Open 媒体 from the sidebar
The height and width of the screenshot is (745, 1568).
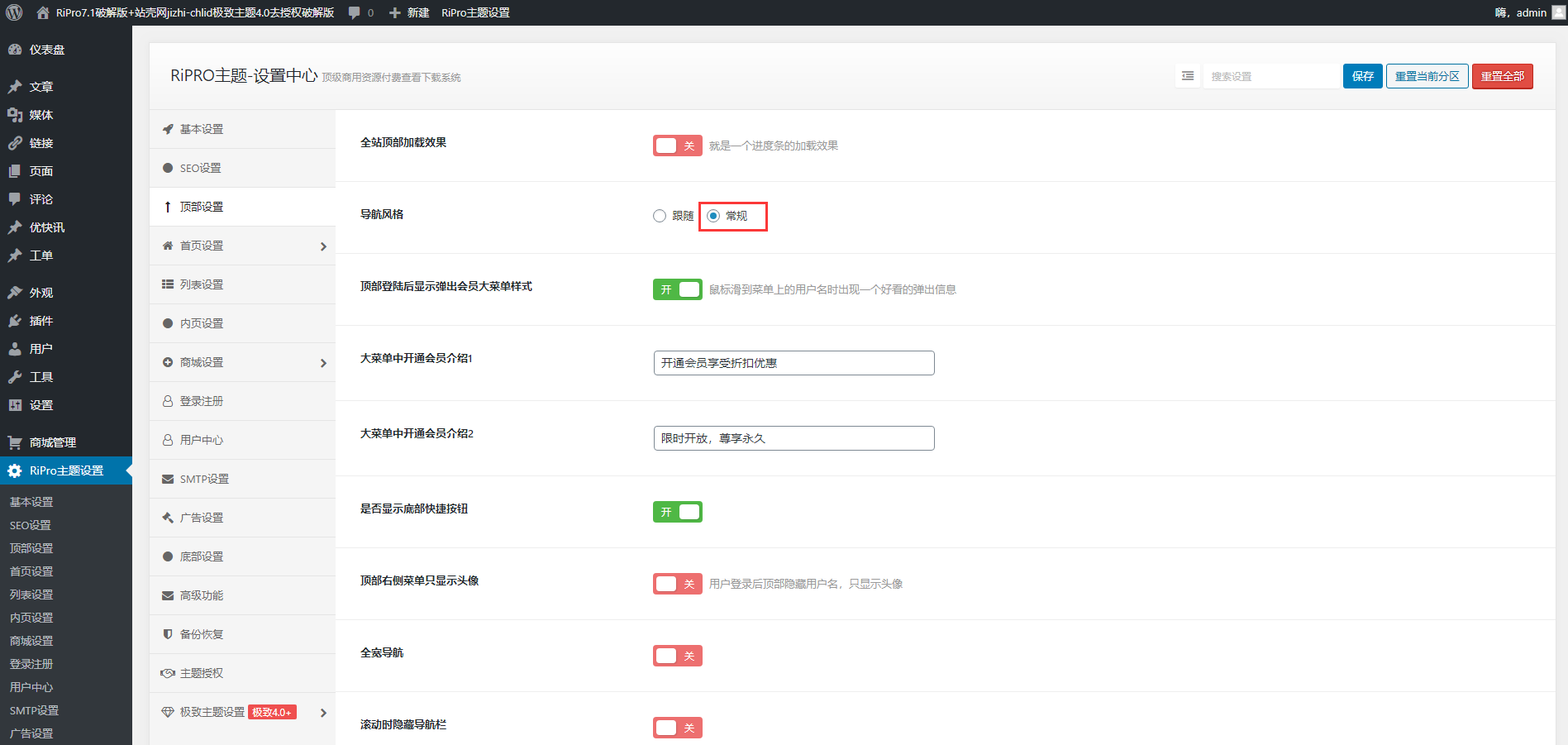40,115
